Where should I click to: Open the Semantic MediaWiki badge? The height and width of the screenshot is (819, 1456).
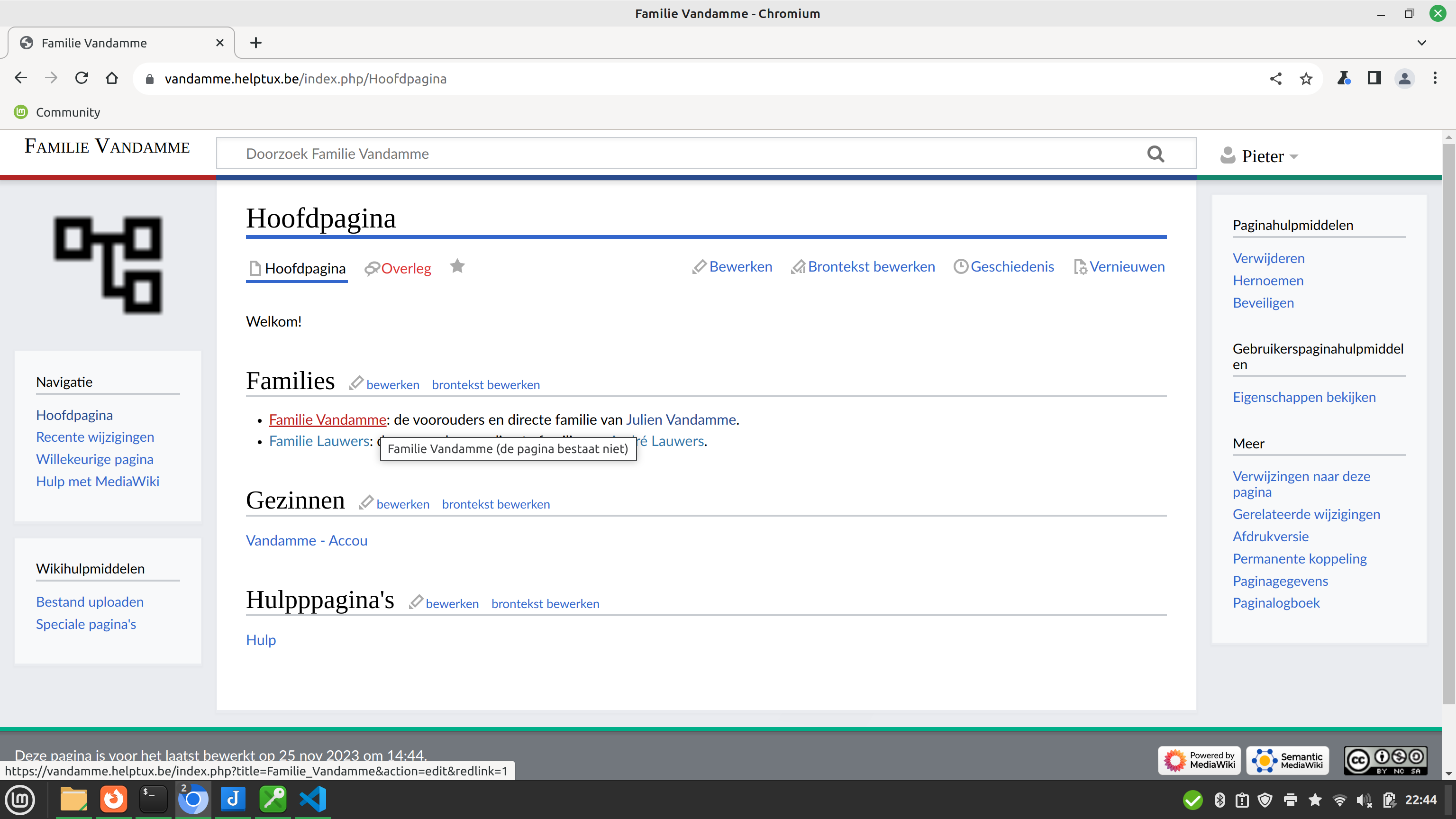(1287, 760)
